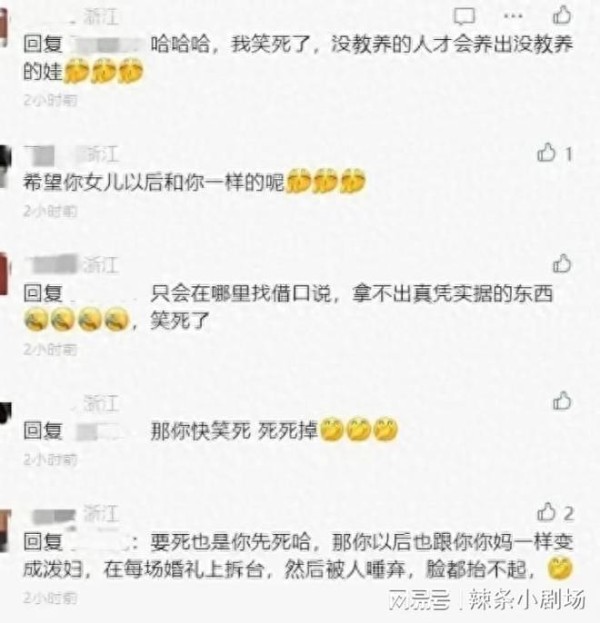Click the 网易号 辣条小剧场 watermark
The image size is (600, 623).
487,599
